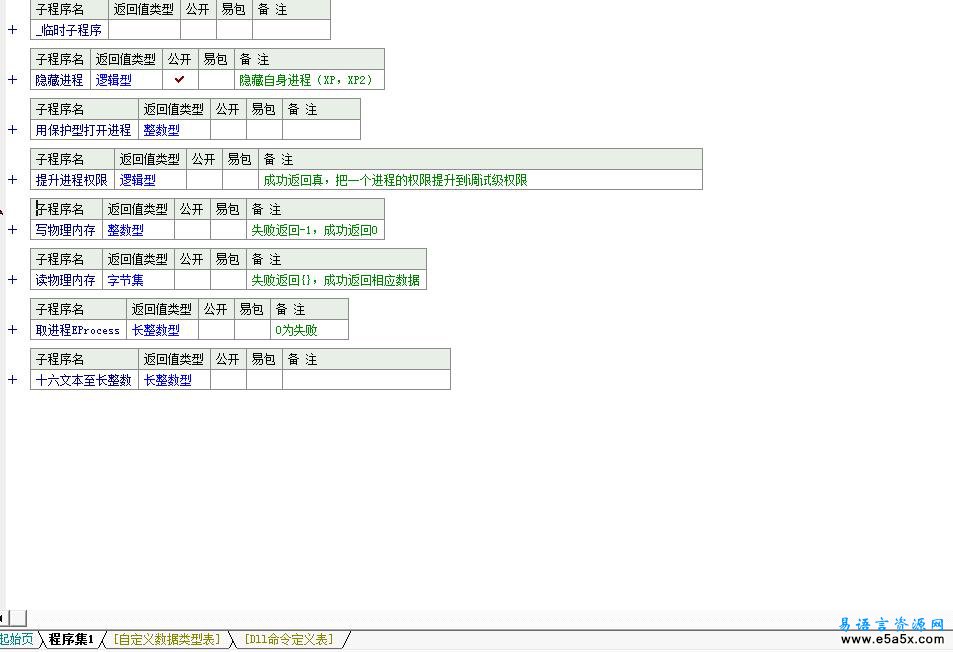The width and height of the screenshot is (953, 652).
Task: Click the remark 失败返回{},成功返回相应数据
Action: click(335, 280)
